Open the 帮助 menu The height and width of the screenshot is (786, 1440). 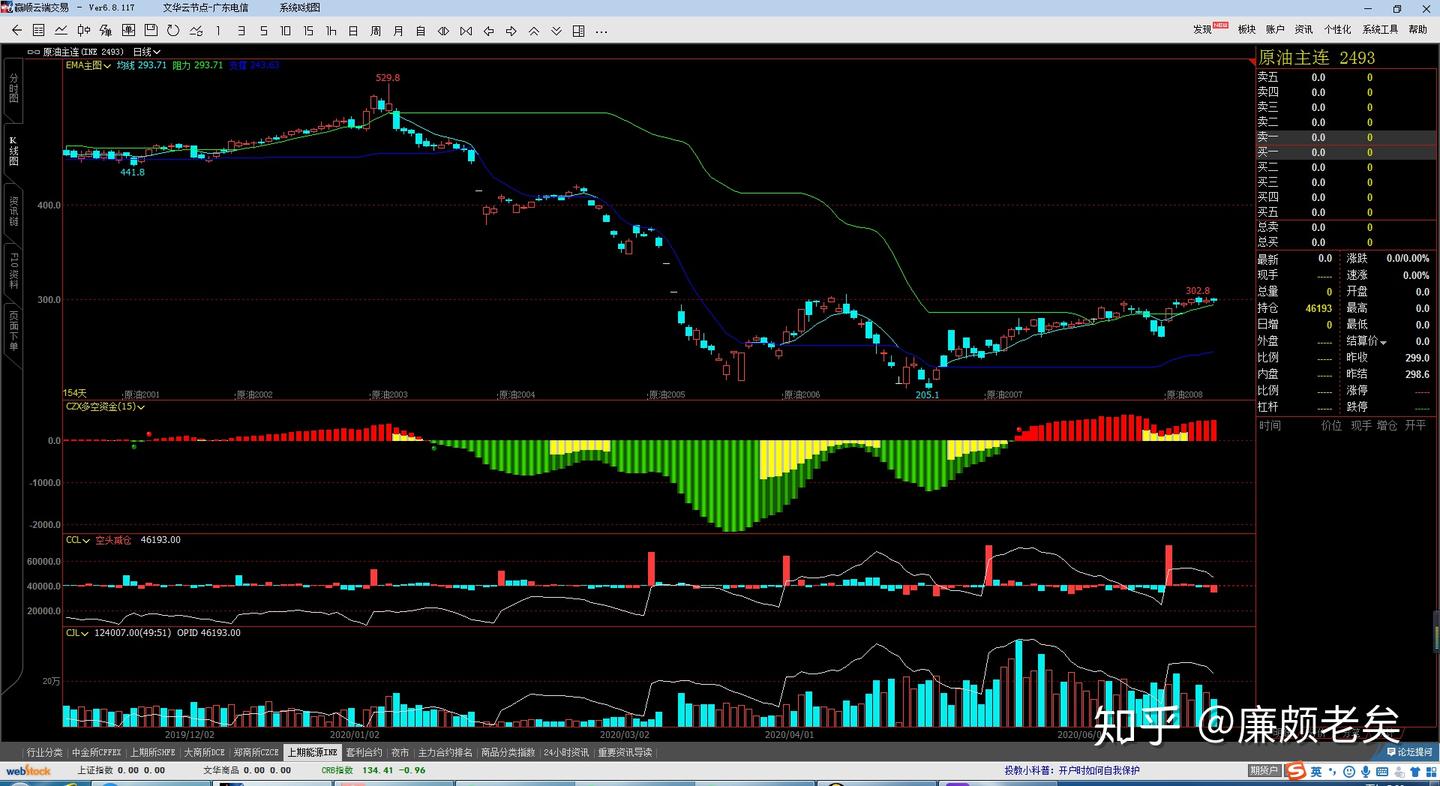(1418, 30)
